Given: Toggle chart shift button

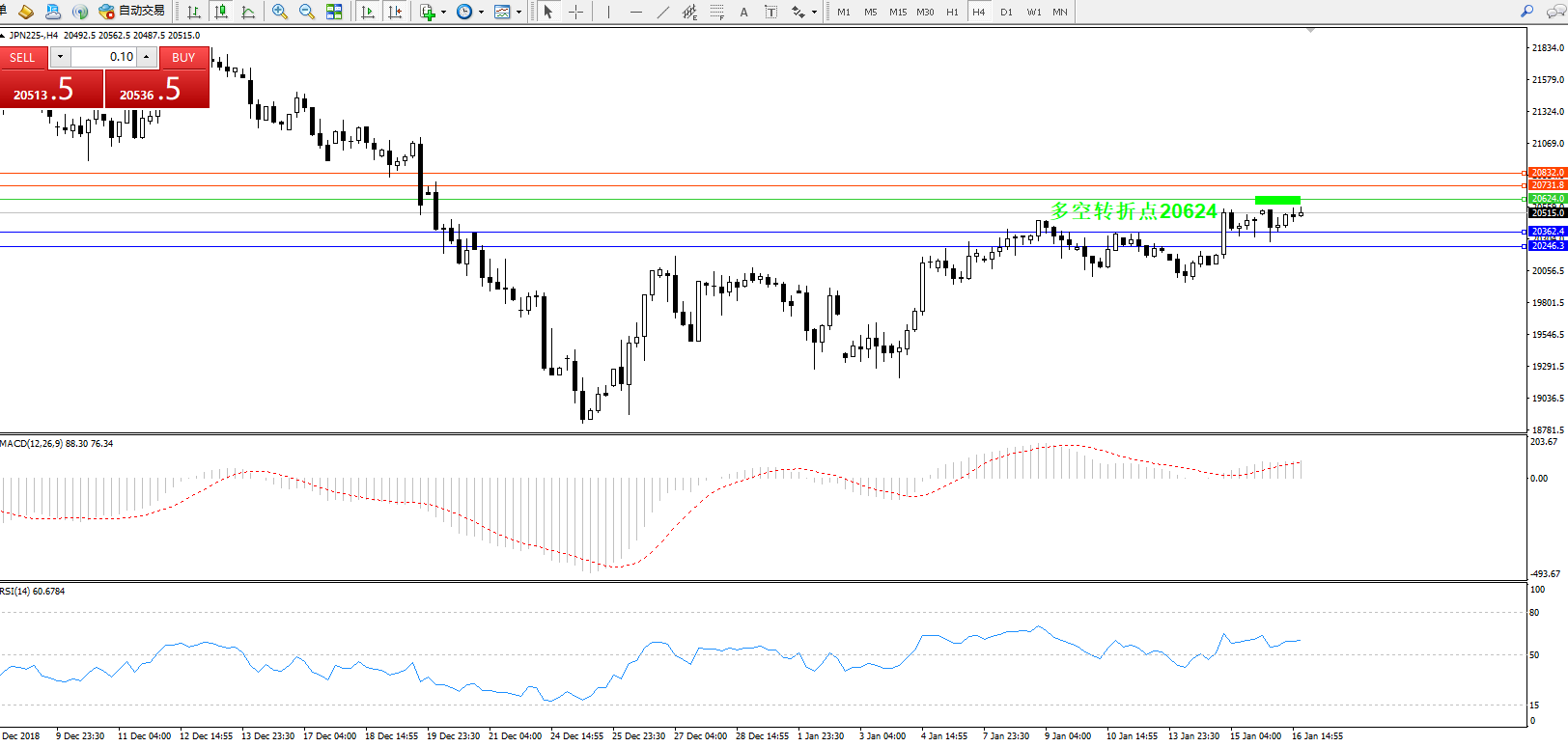Looking at the screenshot, I should pos(395,12).
